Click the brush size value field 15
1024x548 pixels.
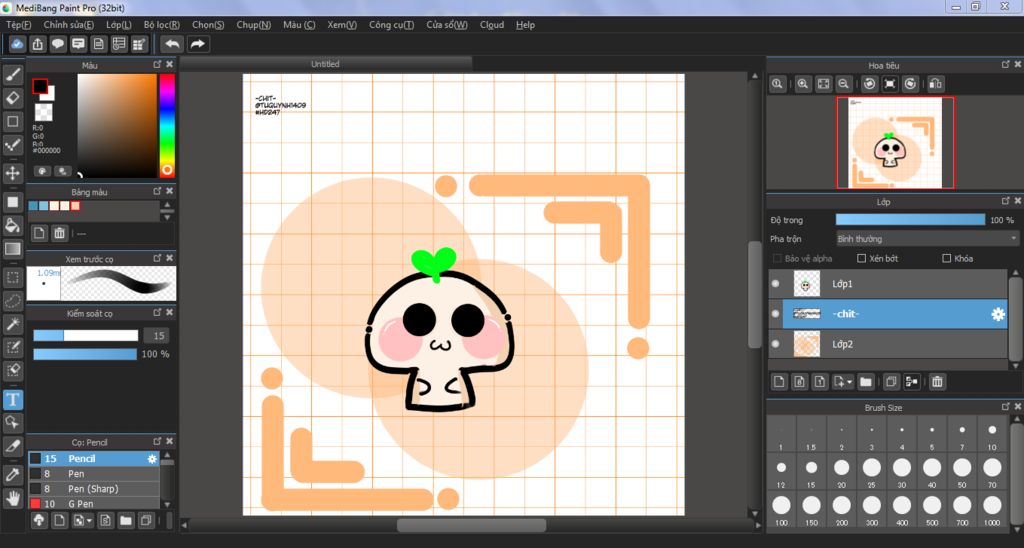pyautogui.click(x=157, y=336)
